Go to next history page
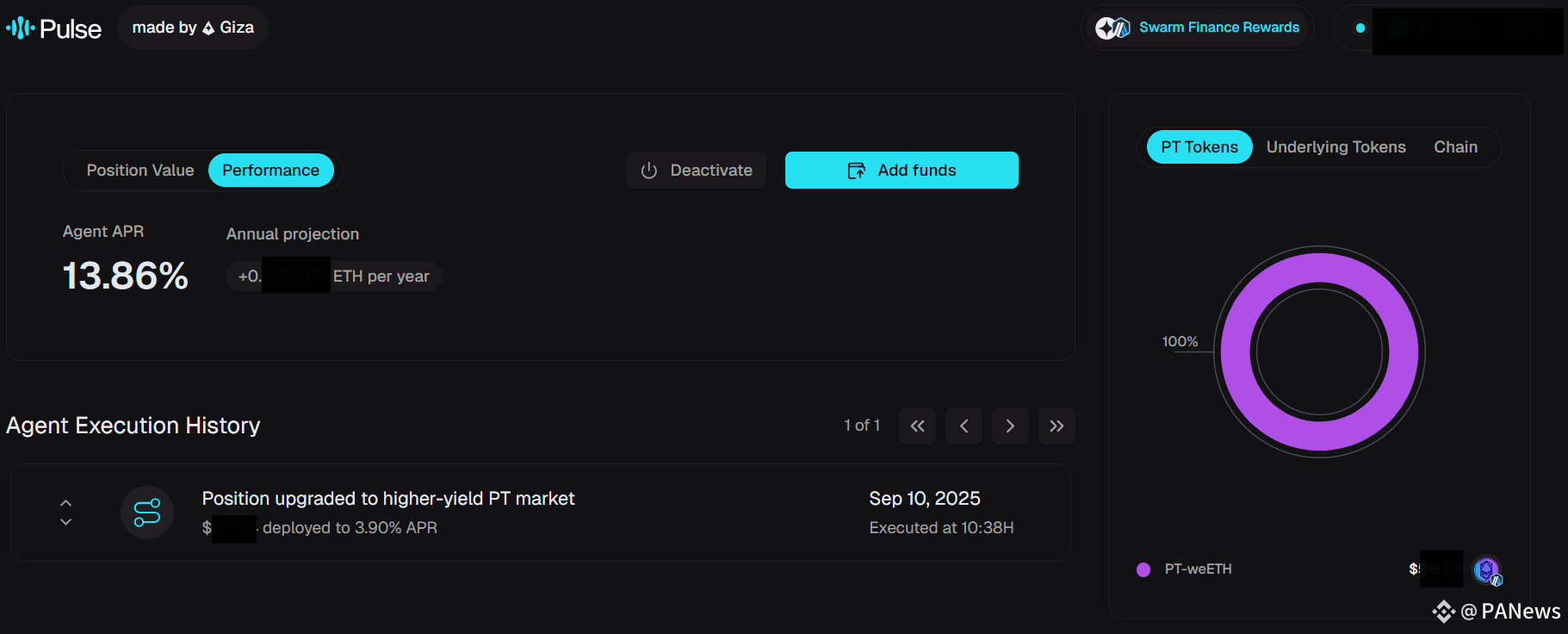This screenshot has width=1568, height=634. click(x=1010, y=426)
